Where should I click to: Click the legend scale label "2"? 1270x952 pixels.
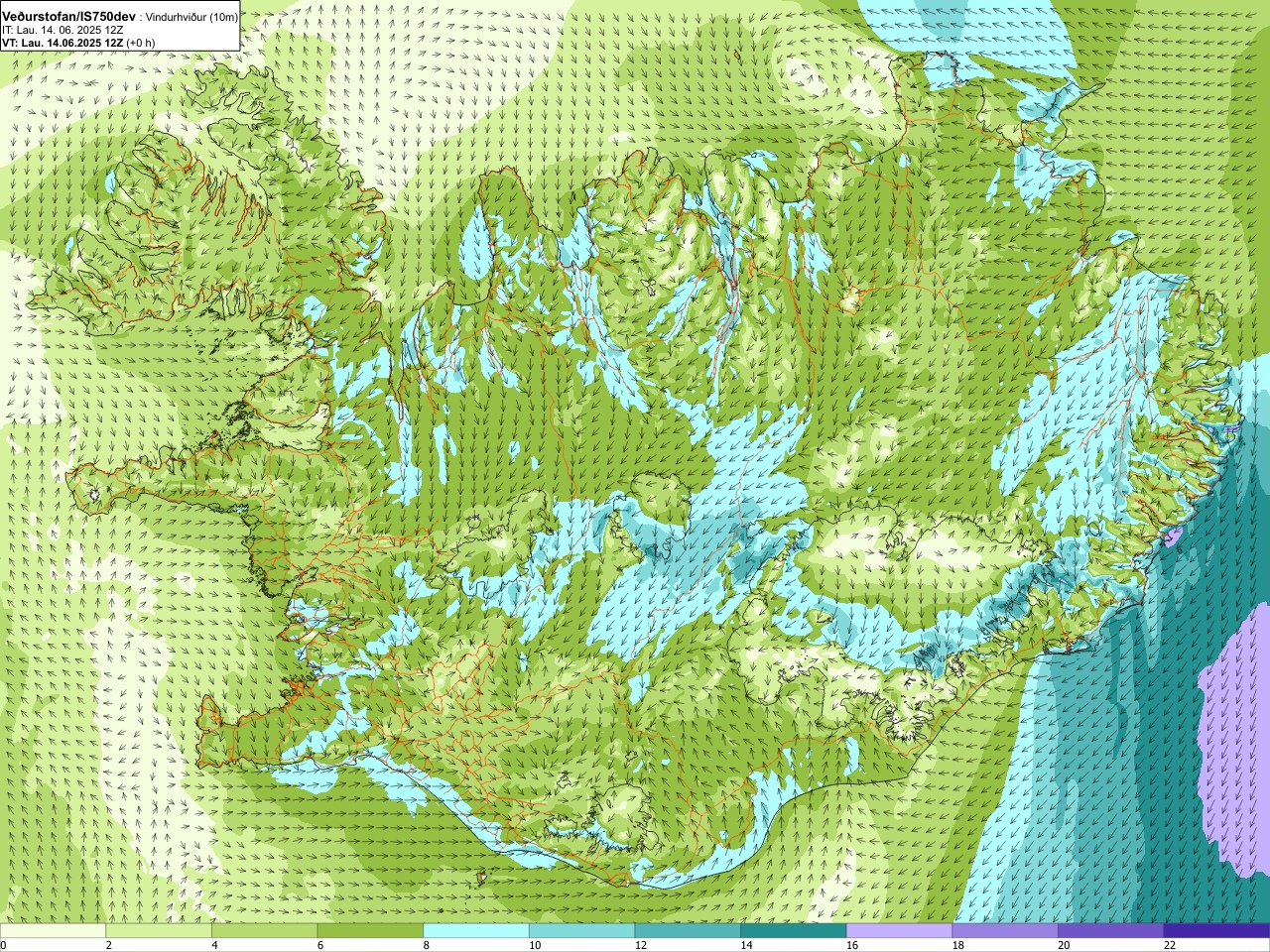click(109, 945)
